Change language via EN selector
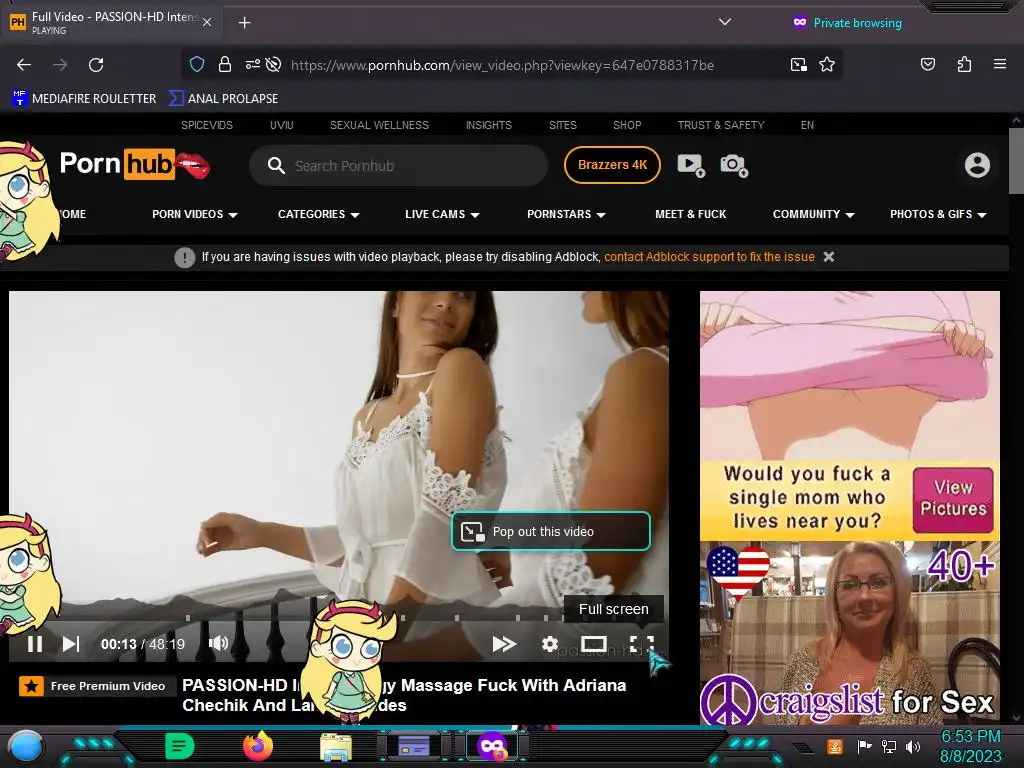 pyautogui.click(x=807, y=125)
